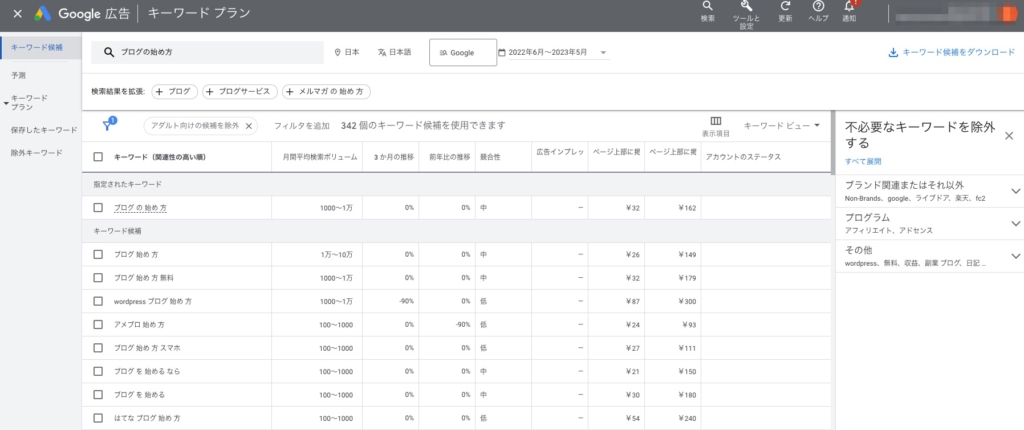Add ブログ to broaden search
1024x430 pixels.
(174, 92)
